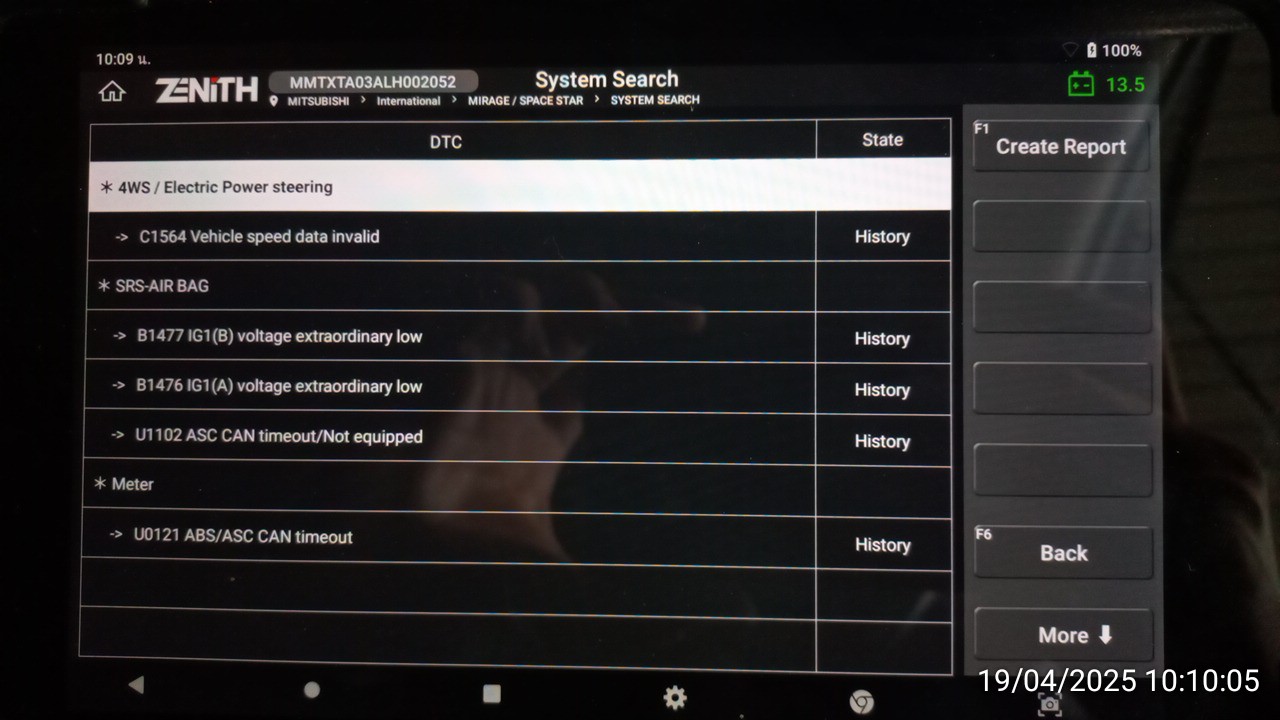Click the More button with down arrow
Screen dimensions: 1280x720
1064,635
